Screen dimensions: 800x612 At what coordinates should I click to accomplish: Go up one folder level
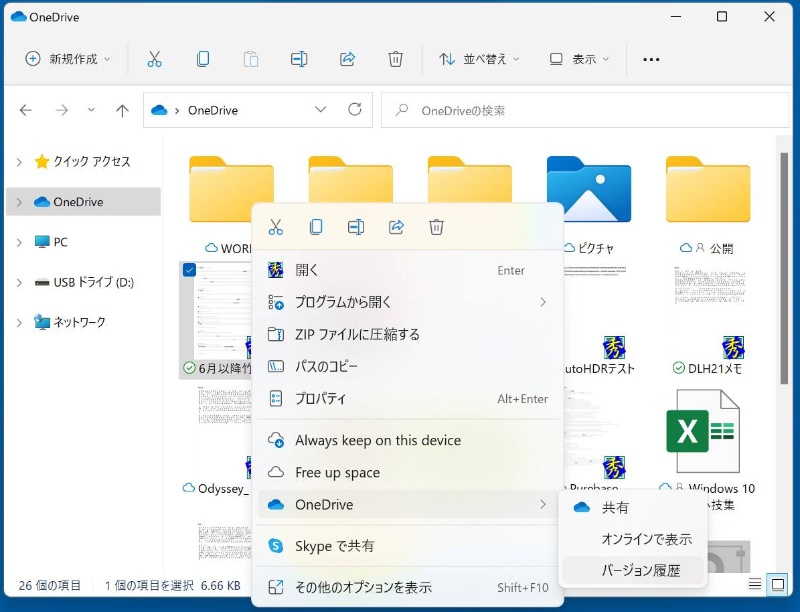tap(122, 110)
